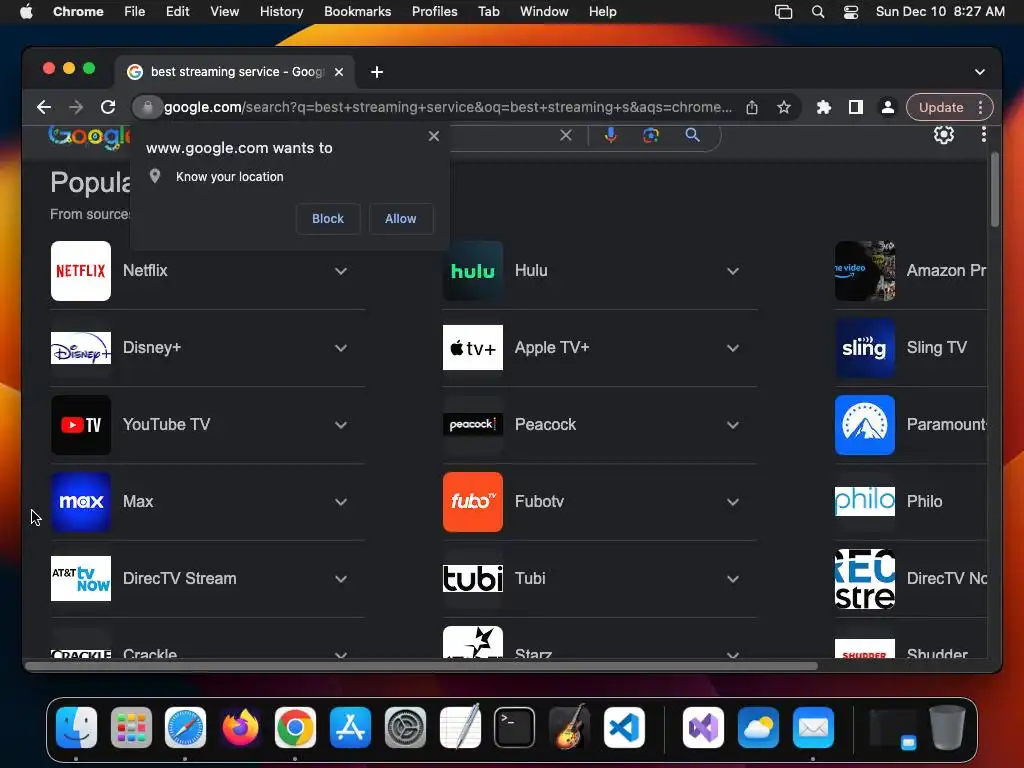Open Spotlight search in menu bar

click(x=818, y=12)
